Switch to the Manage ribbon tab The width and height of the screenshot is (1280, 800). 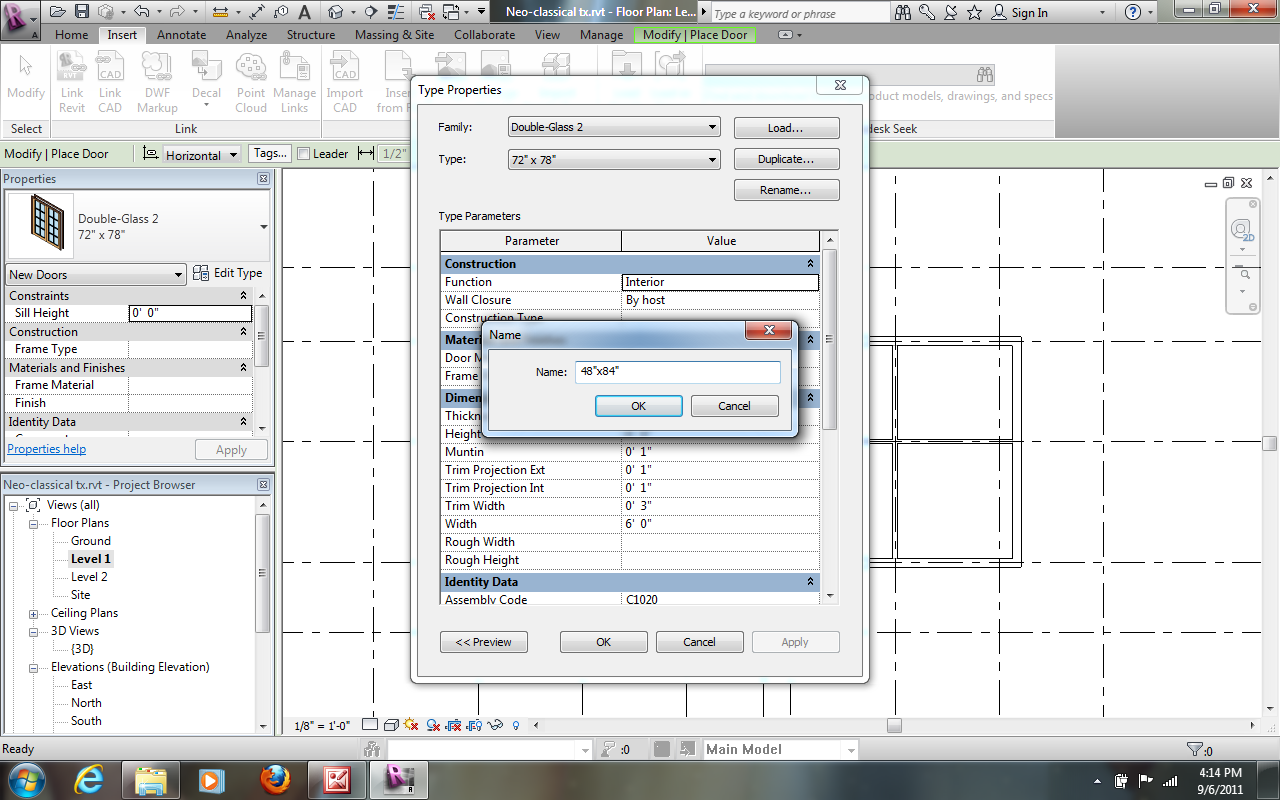click(601, 34)
